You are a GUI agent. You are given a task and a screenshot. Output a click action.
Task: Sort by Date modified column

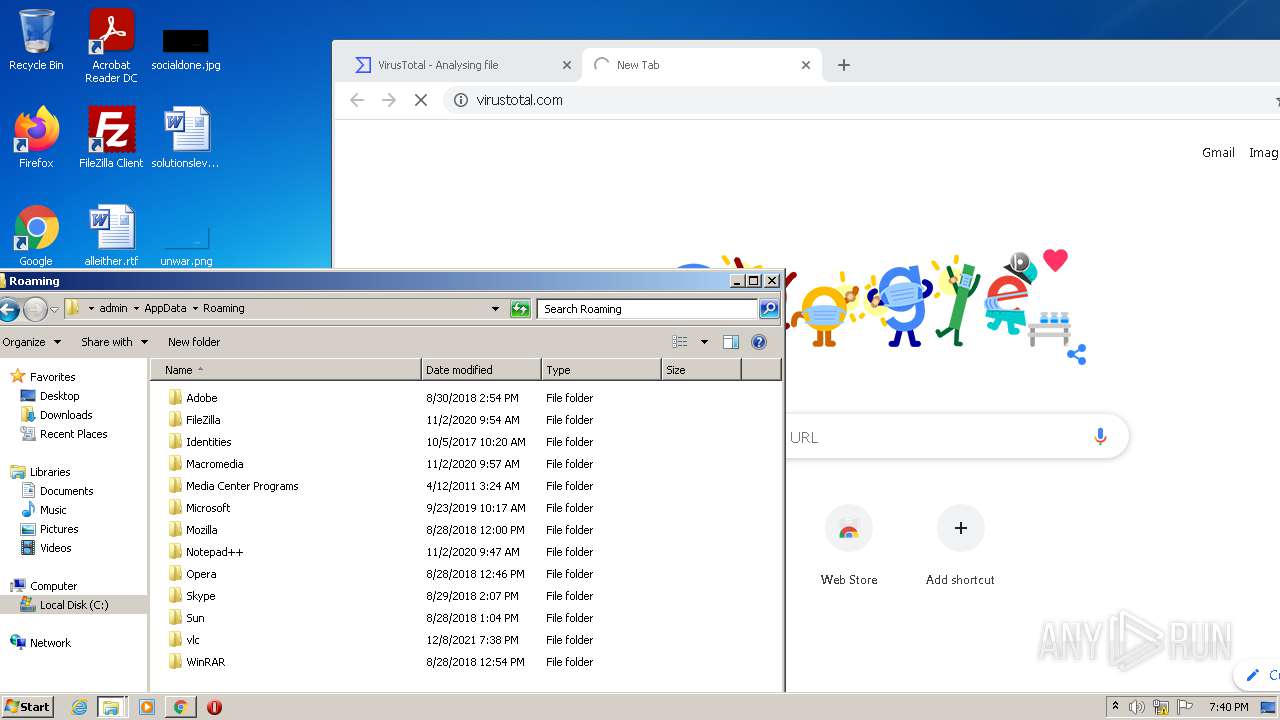point(481,370)
